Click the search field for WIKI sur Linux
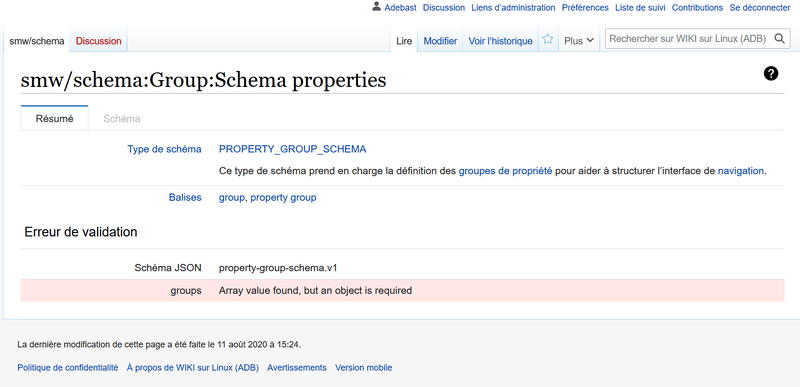 click(689, 39)
